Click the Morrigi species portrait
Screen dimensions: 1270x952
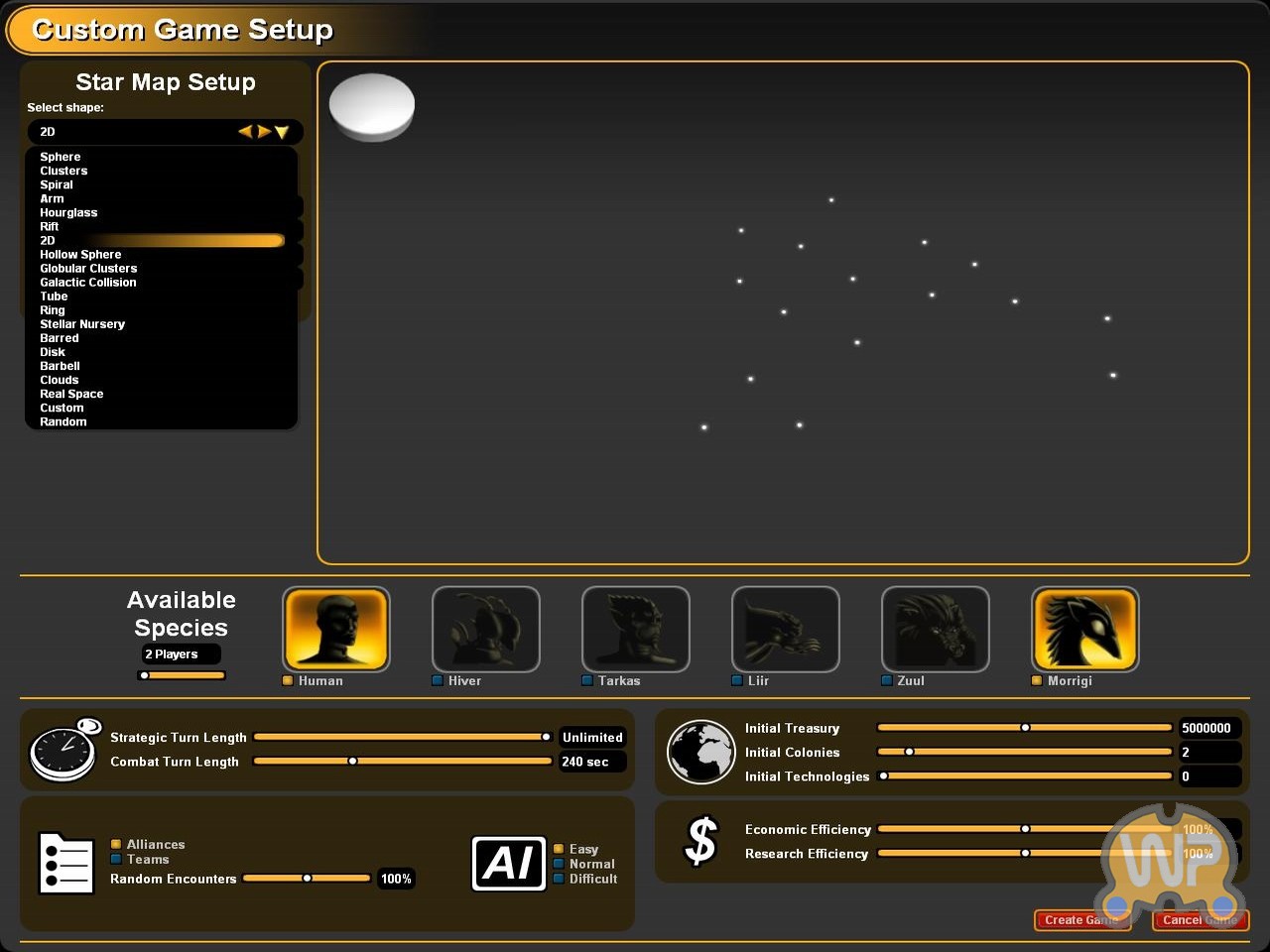tap(1085, 630)
